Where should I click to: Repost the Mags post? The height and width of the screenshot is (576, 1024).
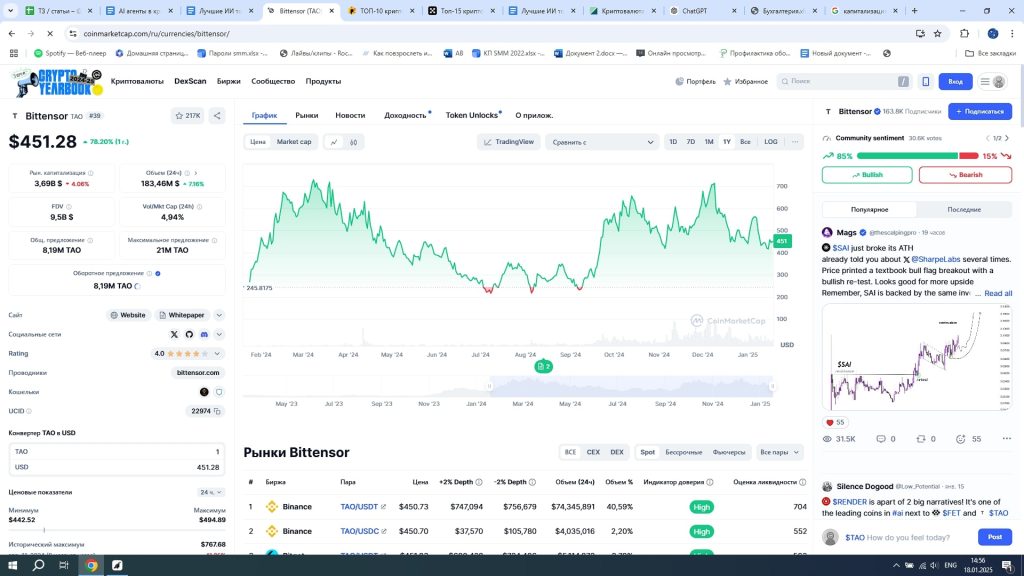coord(926,439)
